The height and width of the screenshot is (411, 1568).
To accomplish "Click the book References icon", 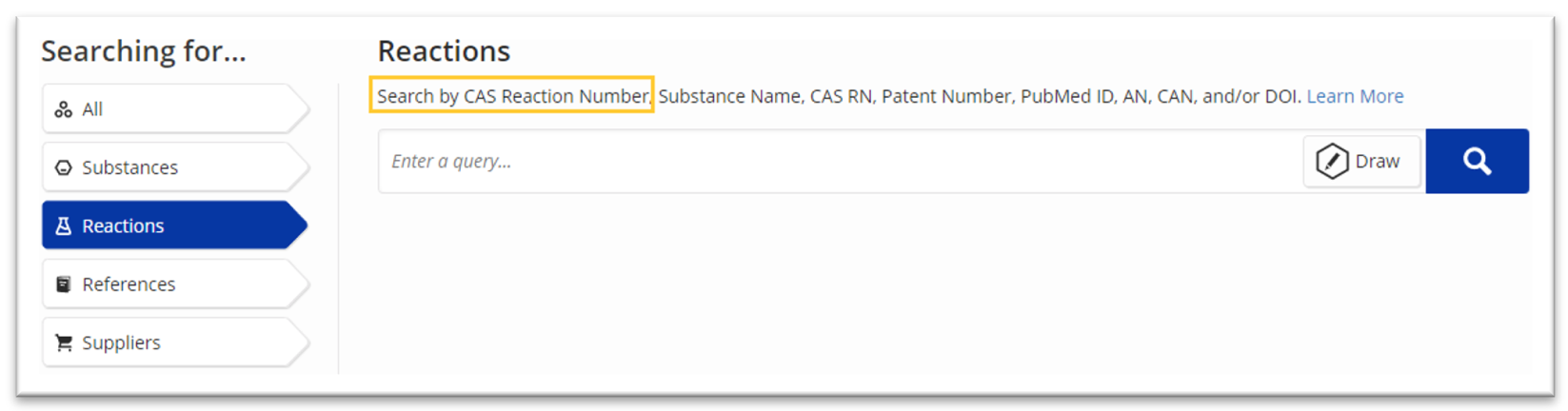I will click(x=64, y=284).
